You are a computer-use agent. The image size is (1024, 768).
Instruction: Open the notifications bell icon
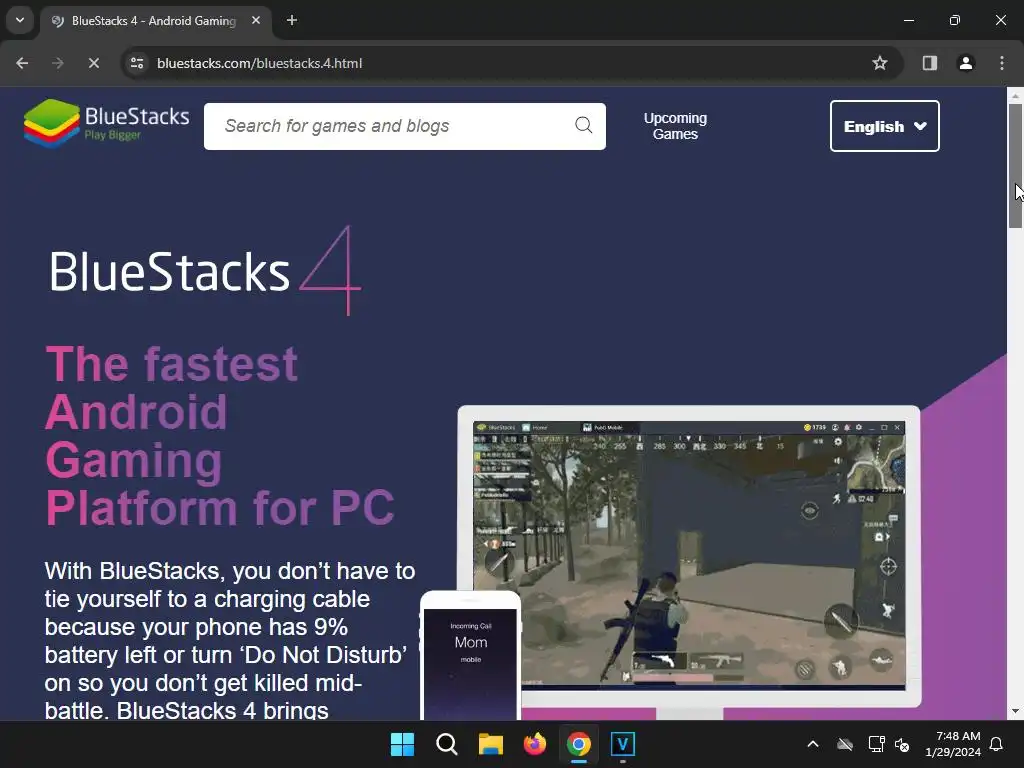coord(997,744)
